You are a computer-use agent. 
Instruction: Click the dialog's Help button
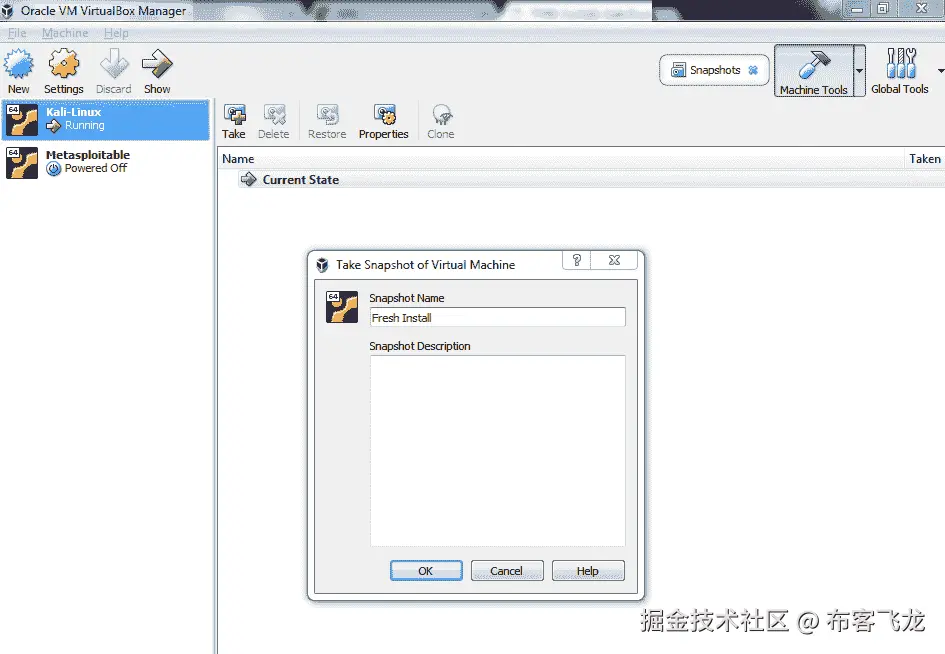click(x=588, y=571)
